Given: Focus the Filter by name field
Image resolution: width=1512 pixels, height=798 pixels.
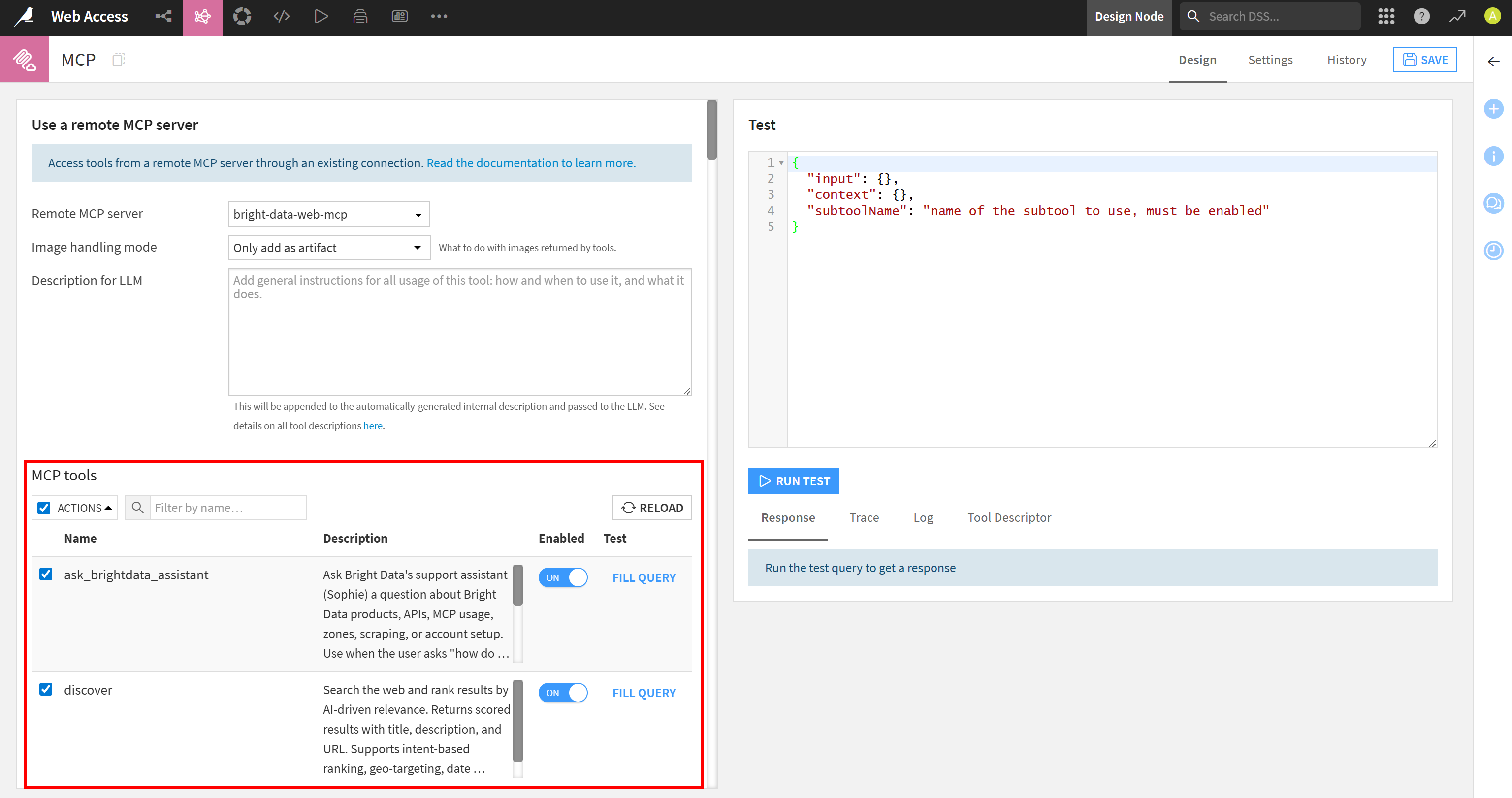Looking at the screenshot, I should click(228, 508).
